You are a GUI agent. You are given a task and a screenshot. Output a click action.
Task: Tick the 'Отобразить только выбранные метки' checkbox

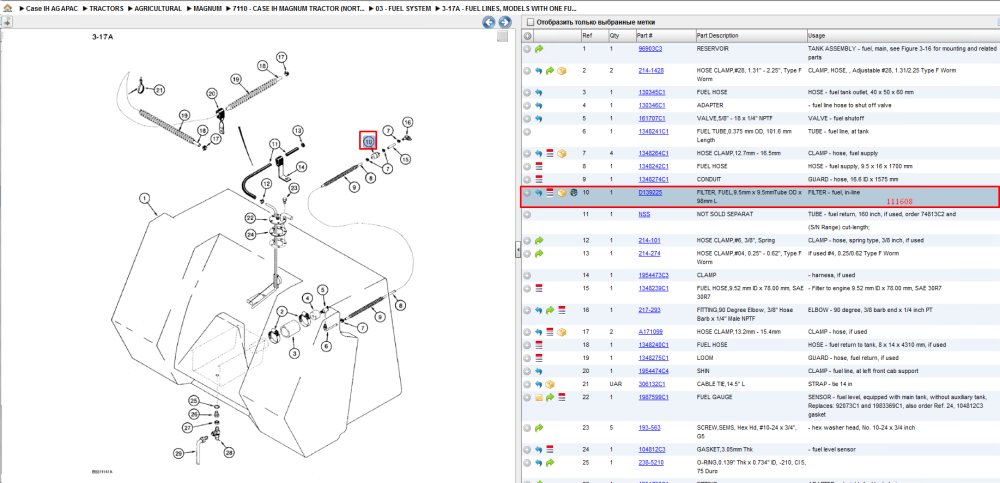pyautogui.click(x=529, y=22)
